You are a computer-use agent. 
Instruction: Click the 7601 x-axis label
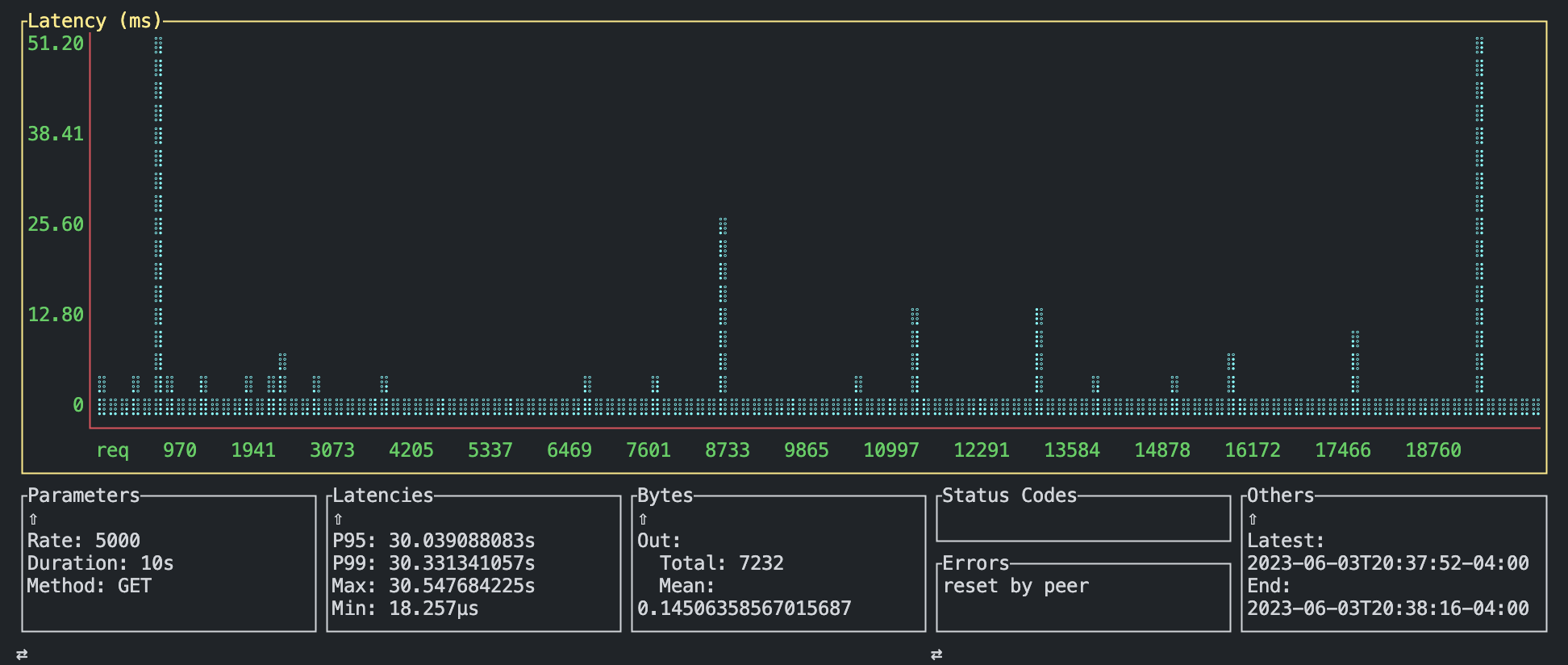point(648,450)
